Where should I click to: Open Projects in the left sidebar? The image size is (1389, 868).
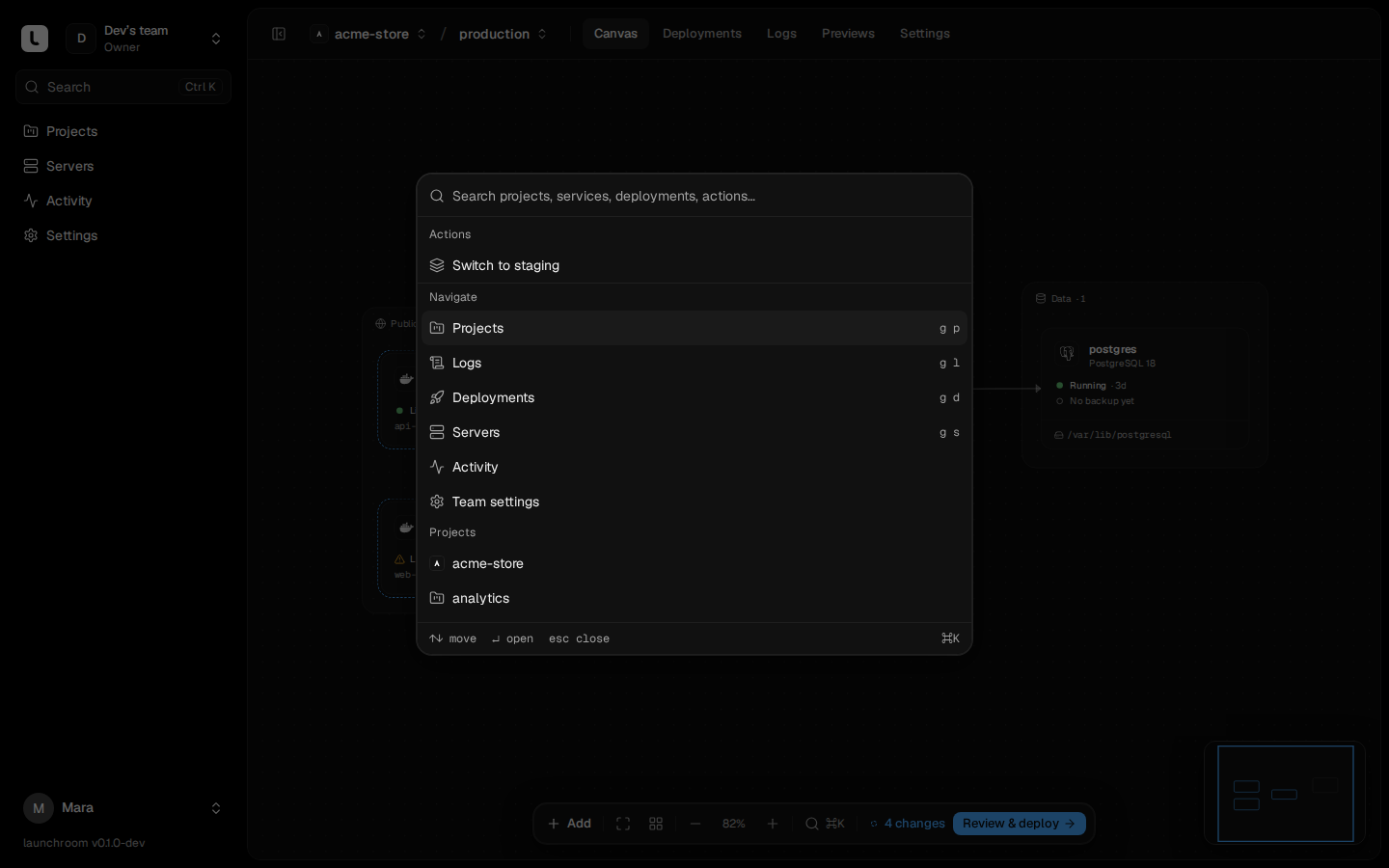pyautogui.click(x=123, y=131)
